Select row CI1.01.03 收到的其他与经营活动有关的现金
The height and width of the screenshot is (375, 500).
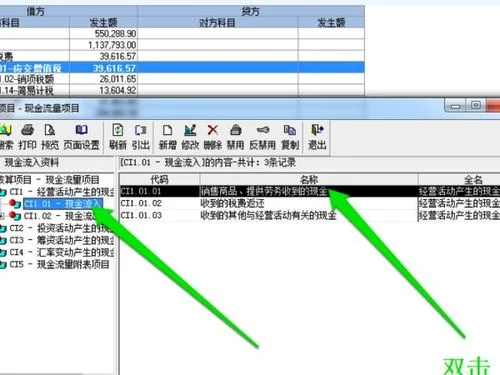pyautogui.click(x=310, y=215)
